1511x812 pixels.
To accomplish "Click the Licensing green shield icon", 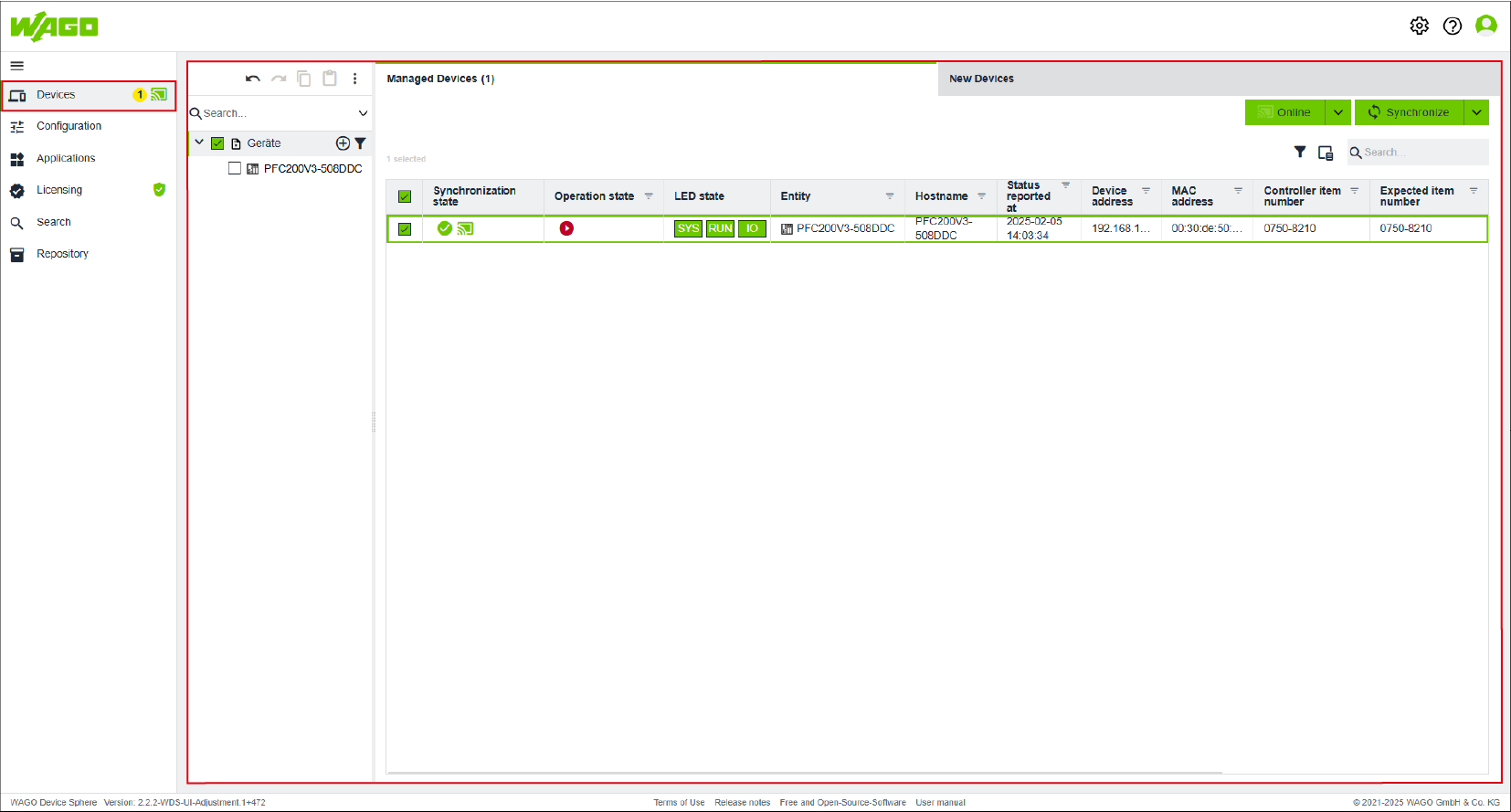I will click(x=159, y=190).
